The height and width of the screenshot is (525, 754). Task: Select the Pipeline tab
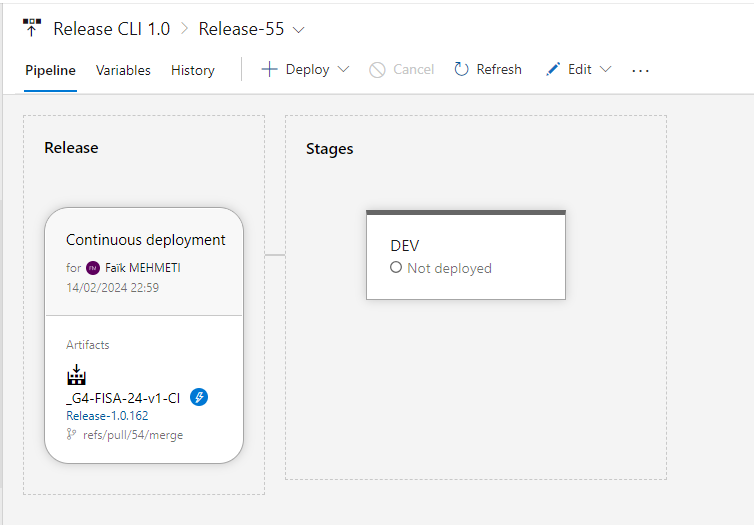50,70
